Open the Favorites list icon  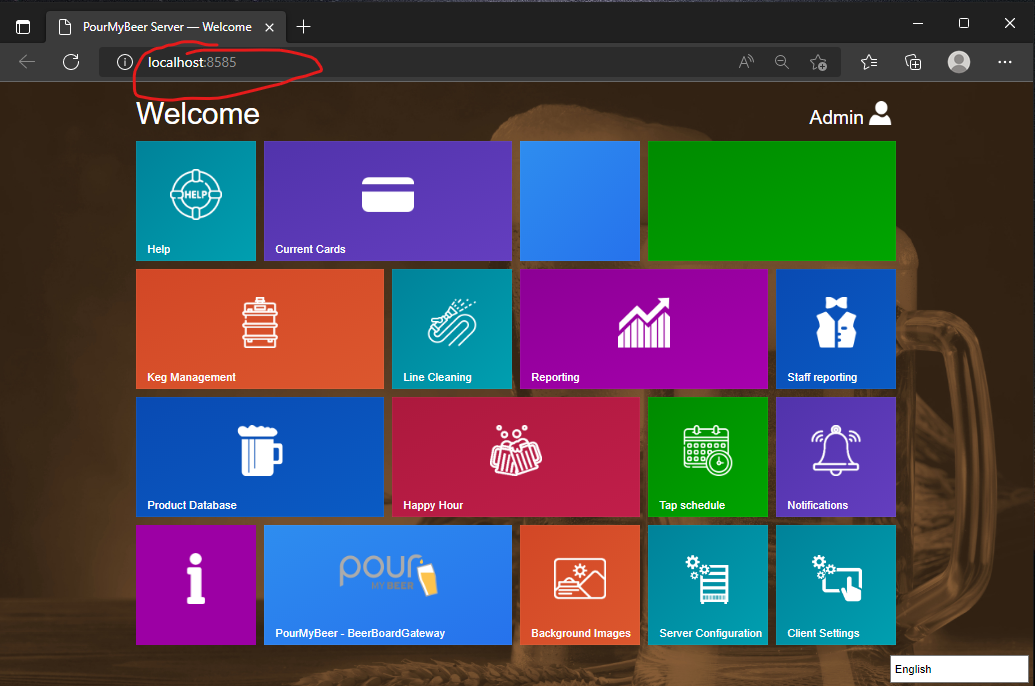(869, 62)
